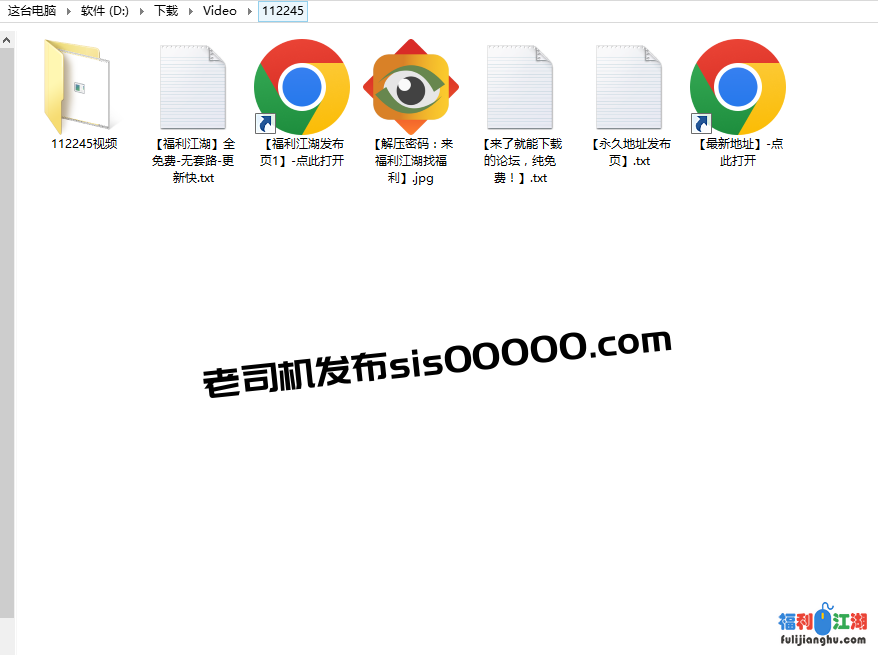Select the 【解压密码：来福利江湖找福利】.jpg image icon
Screen dimensions: 878x655
click(x=411, y=87)
